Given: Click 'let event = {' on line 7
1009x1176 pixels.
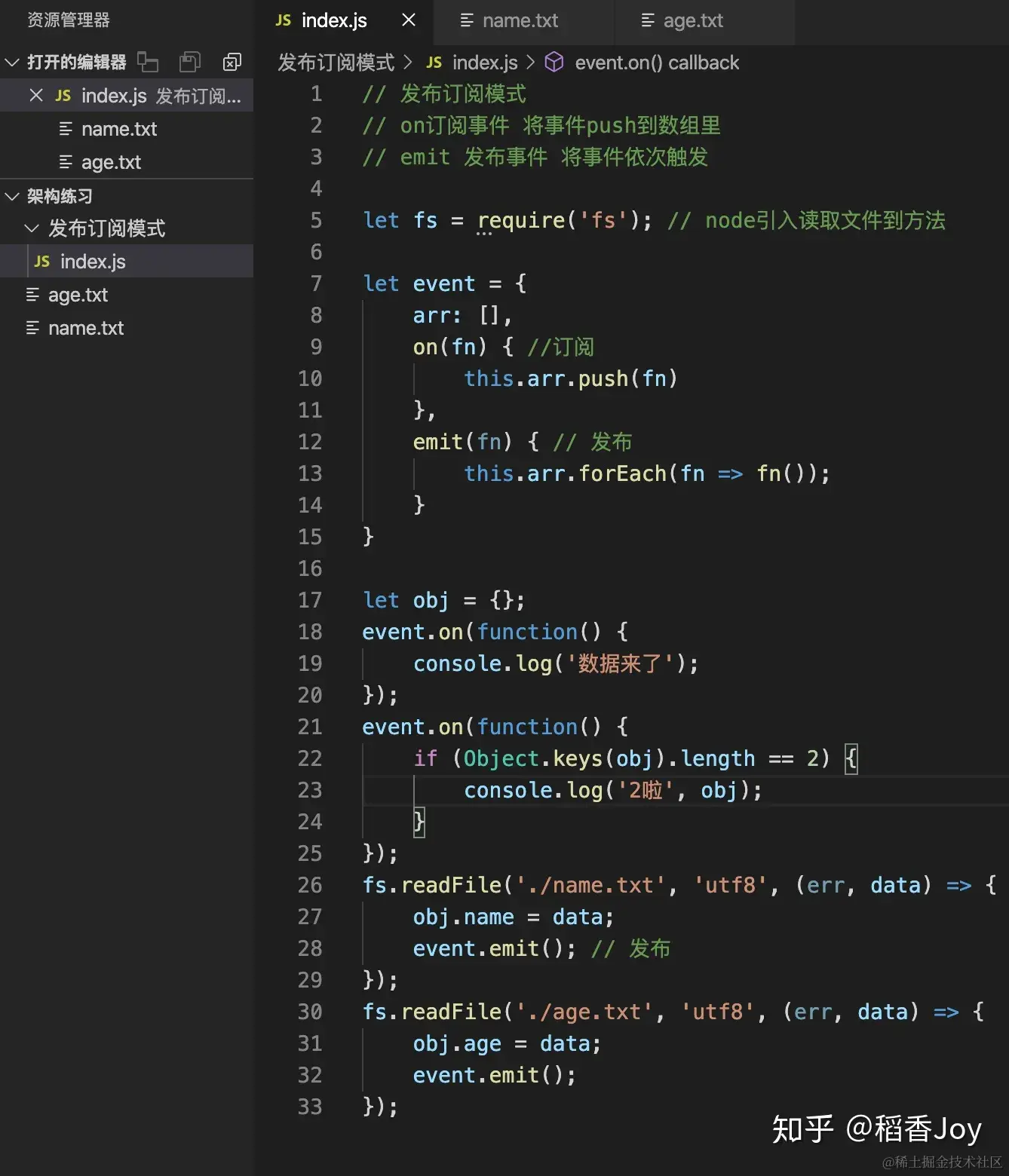Looking at the screenshot, I should (x=445, y=283).
